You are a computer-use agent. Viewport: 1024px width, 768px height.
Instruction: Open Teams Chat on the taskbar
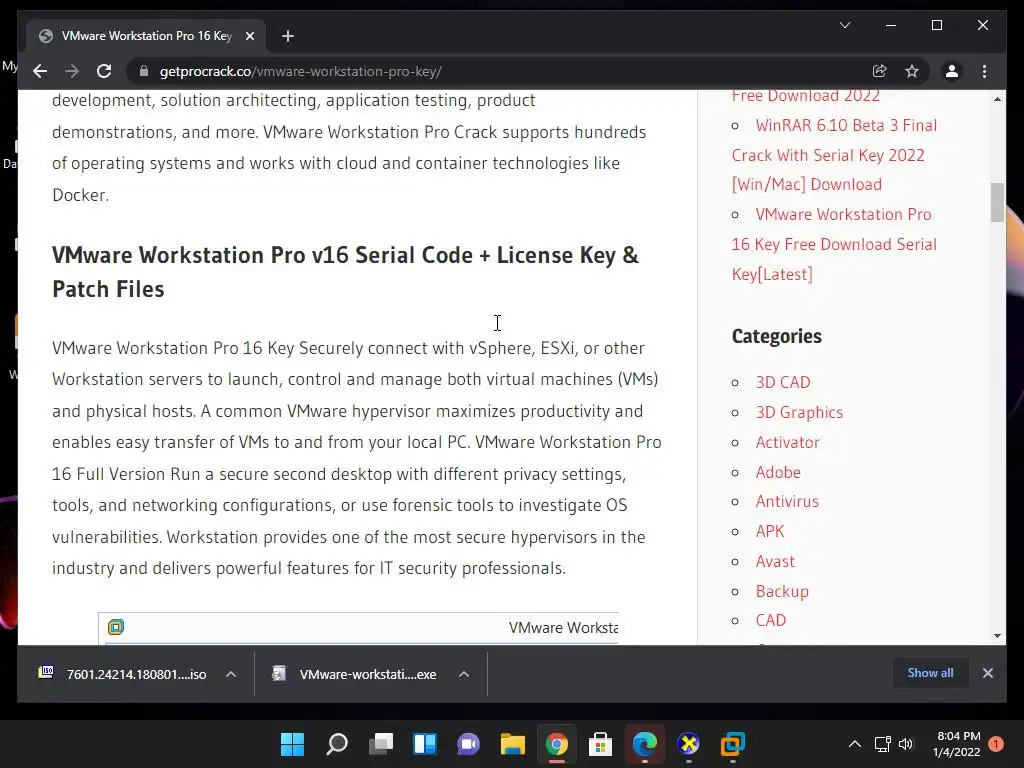pyautogui.click(x=468, y=744)
